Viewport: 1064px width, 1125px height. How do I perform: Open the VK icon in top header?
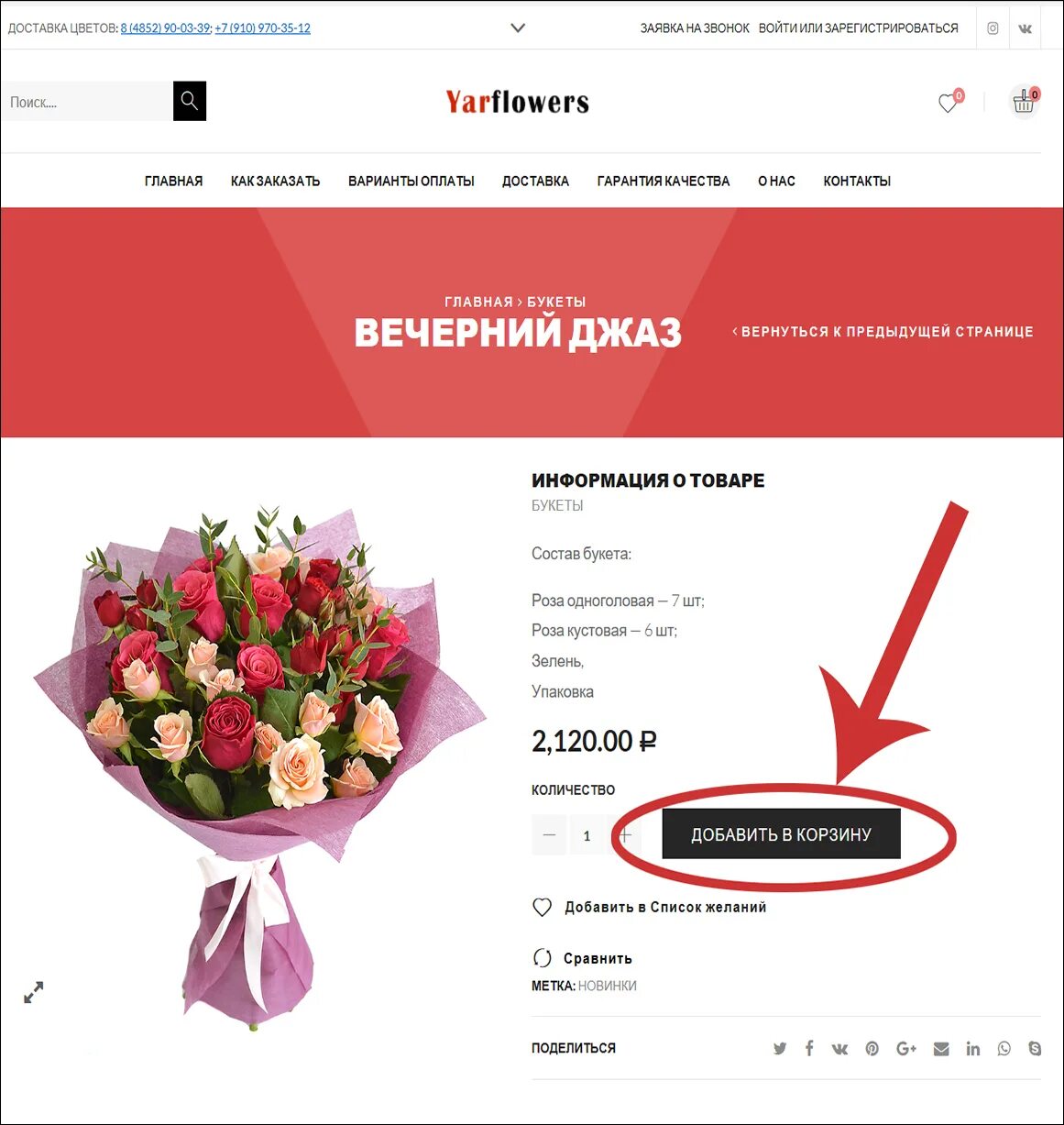(1026, 28)
